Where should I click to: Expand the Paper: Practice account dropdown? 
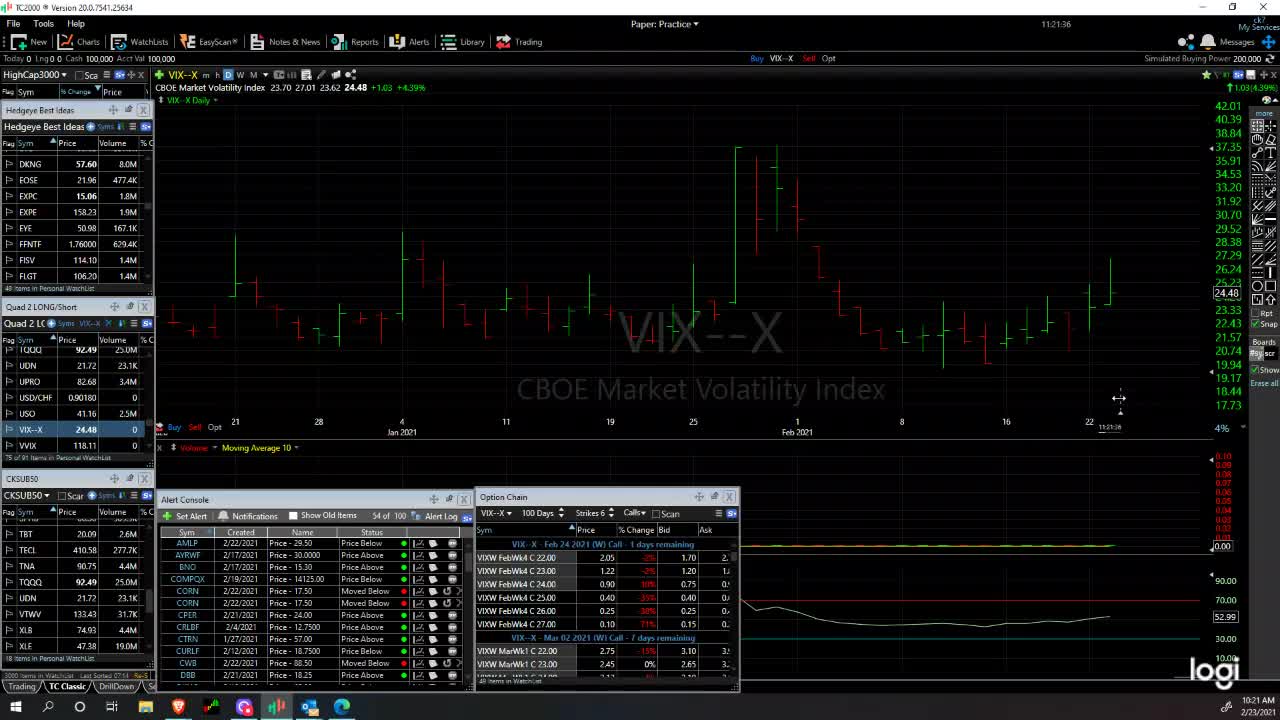pos(665,24)
